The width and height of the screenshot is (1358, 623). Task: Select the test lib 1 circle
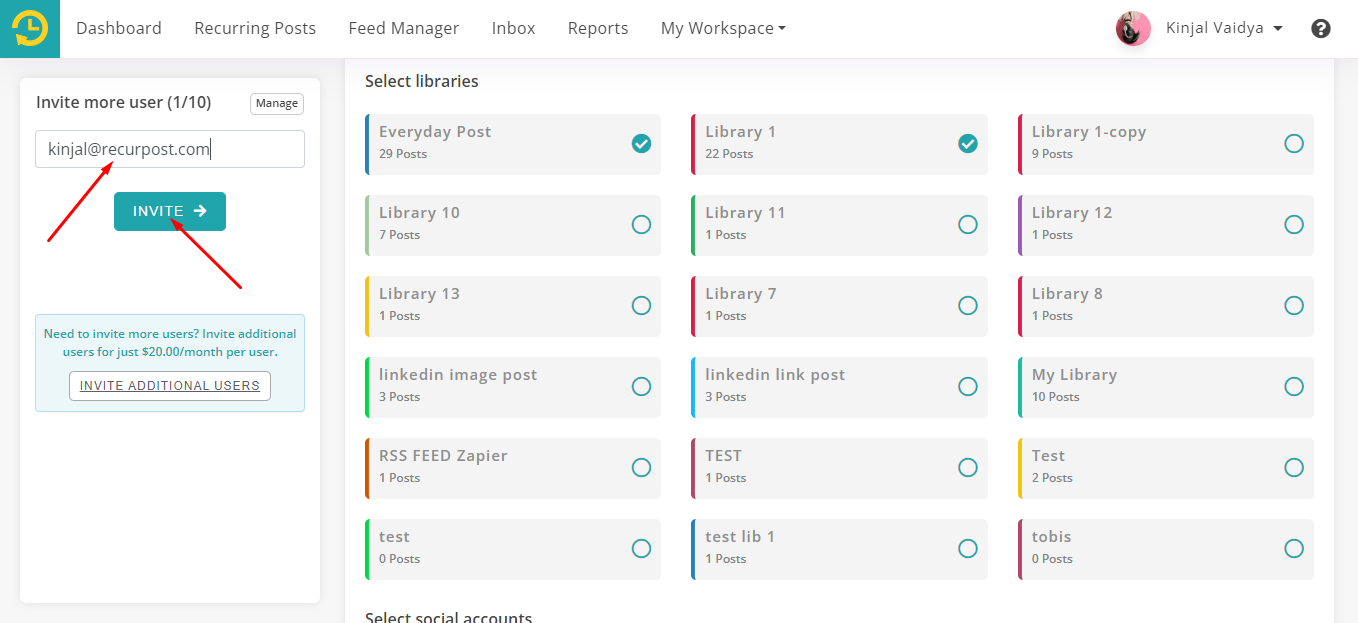tap(968, 549)
